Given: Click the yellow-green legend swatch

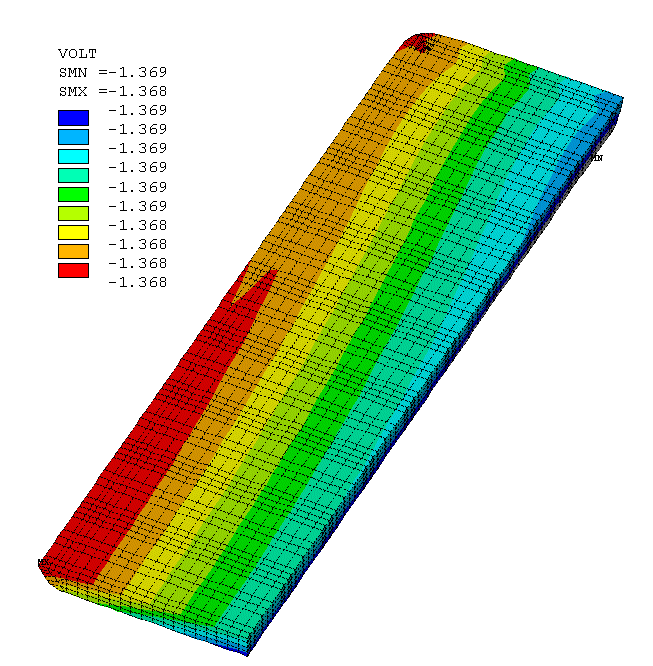Looking at the screenshot, I should point(74,213).
